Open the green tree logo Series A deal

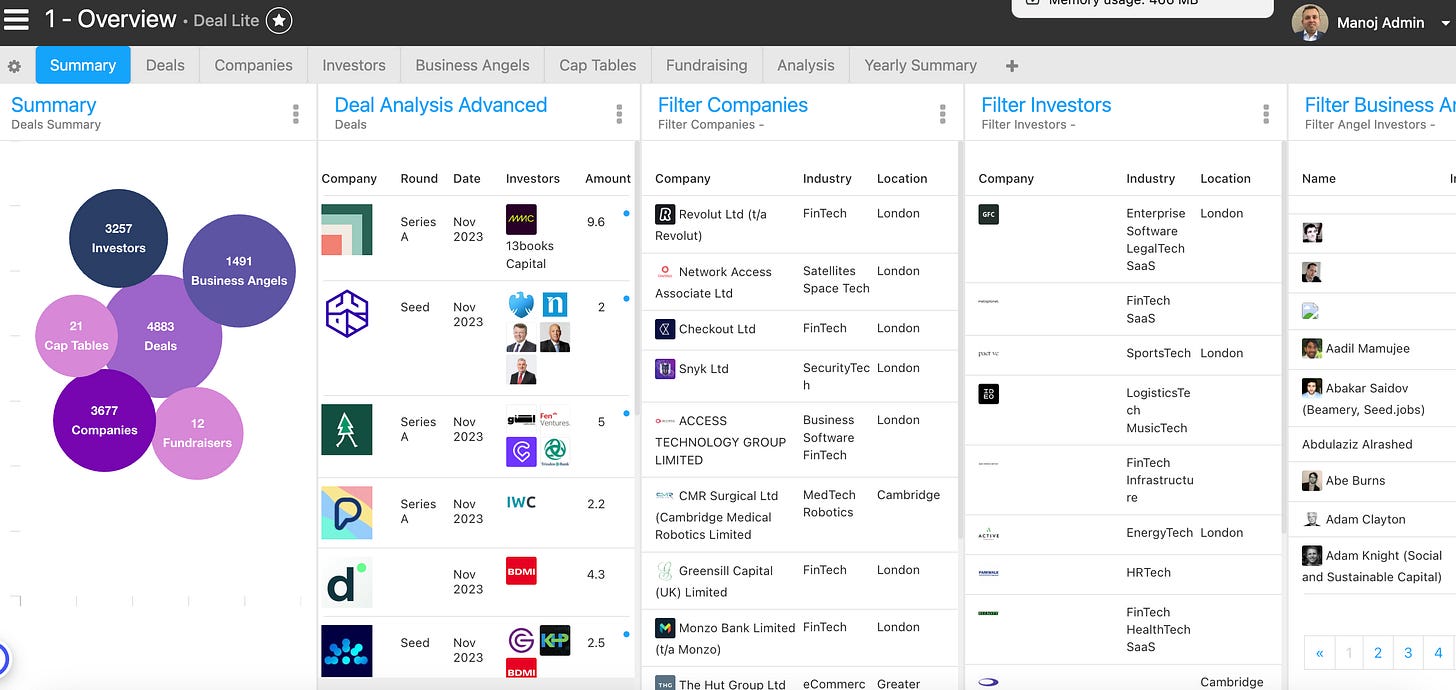point(347,429)
